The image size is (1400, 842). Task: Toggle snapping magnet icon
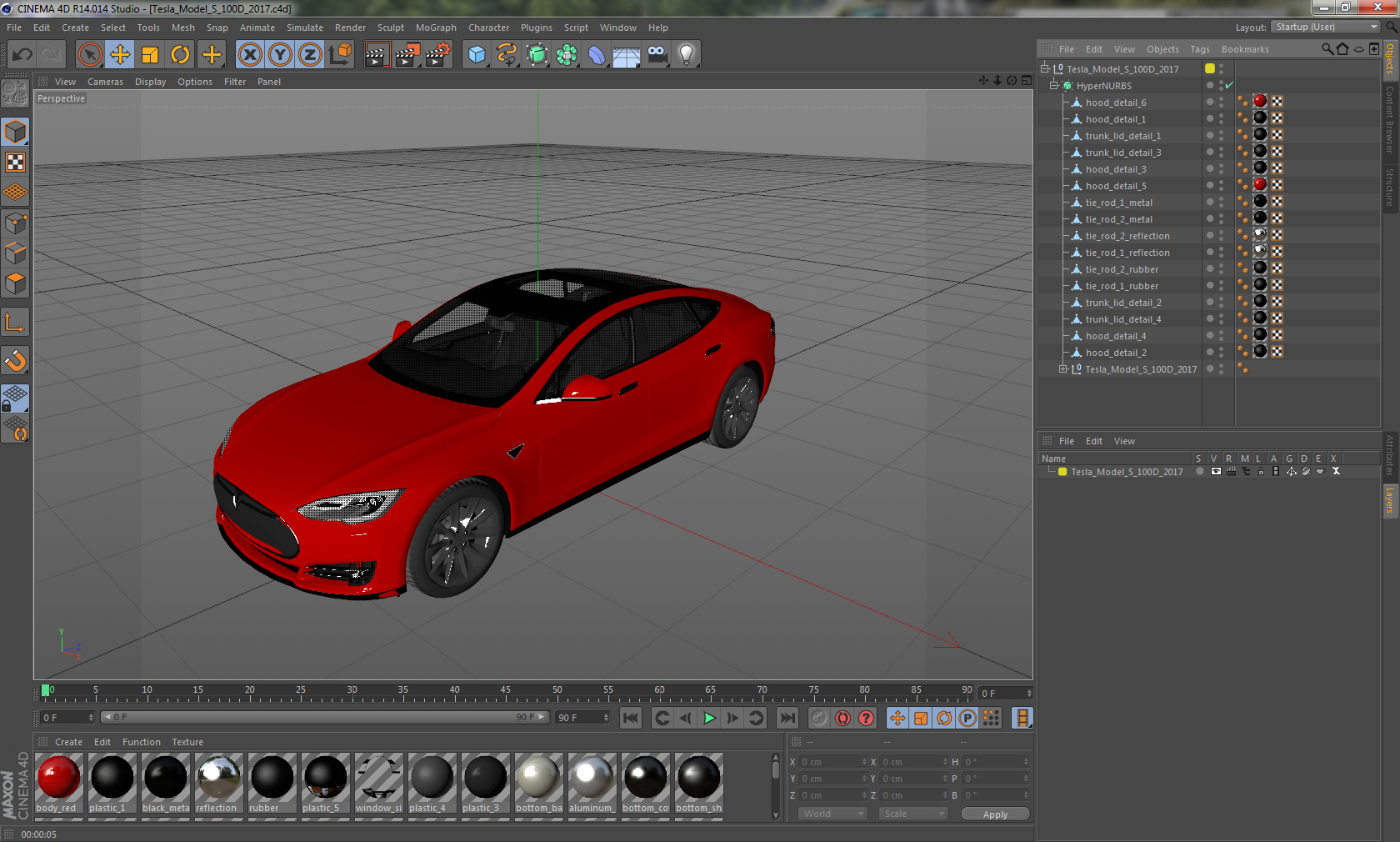point(15,360)
